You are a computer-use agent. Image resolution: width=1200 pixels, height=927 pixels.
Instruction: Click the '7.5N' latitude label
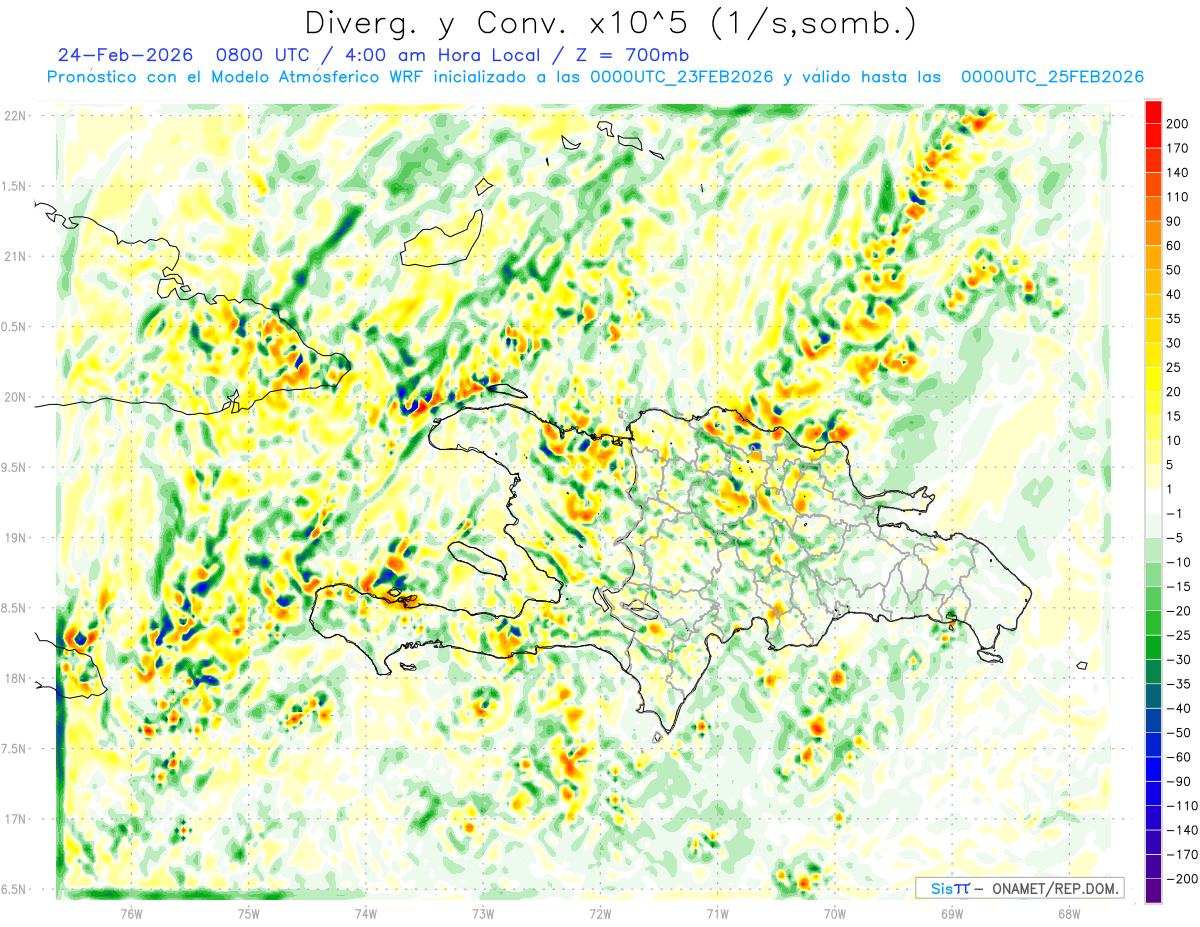tap(14, 748)
